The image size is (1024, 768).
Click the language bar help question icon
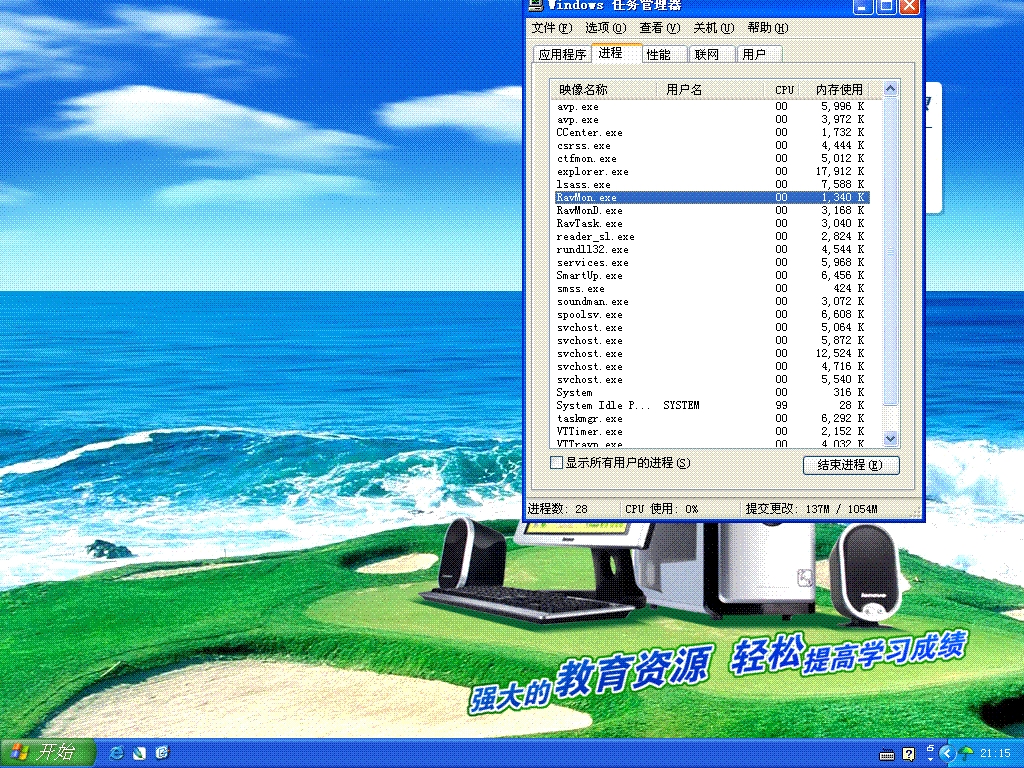pyautogui.click(x=908, y=754)
